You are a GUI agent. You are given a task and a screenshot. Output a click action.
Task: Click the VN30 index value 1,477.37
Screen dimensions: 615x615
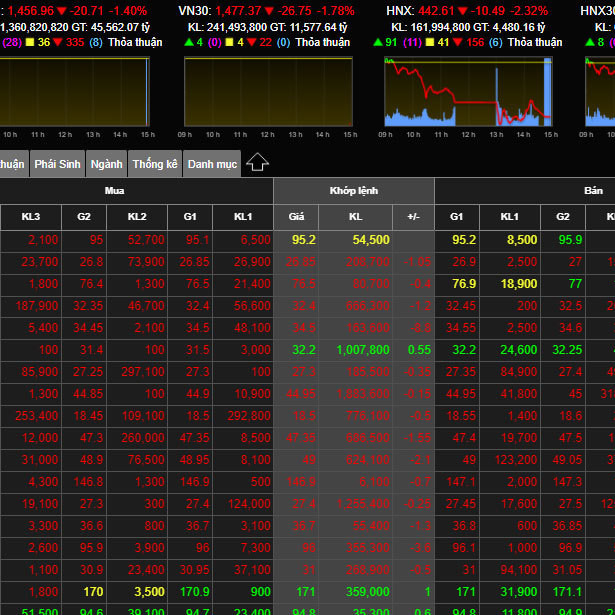pos(242,10)
